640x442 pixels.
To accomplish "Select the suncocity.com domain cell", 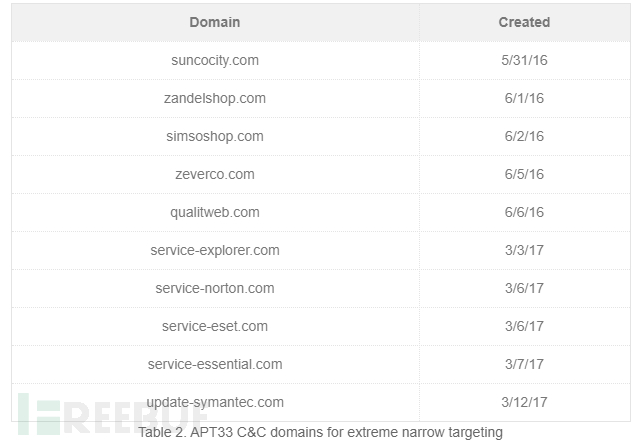I will [x=215, y=60].
